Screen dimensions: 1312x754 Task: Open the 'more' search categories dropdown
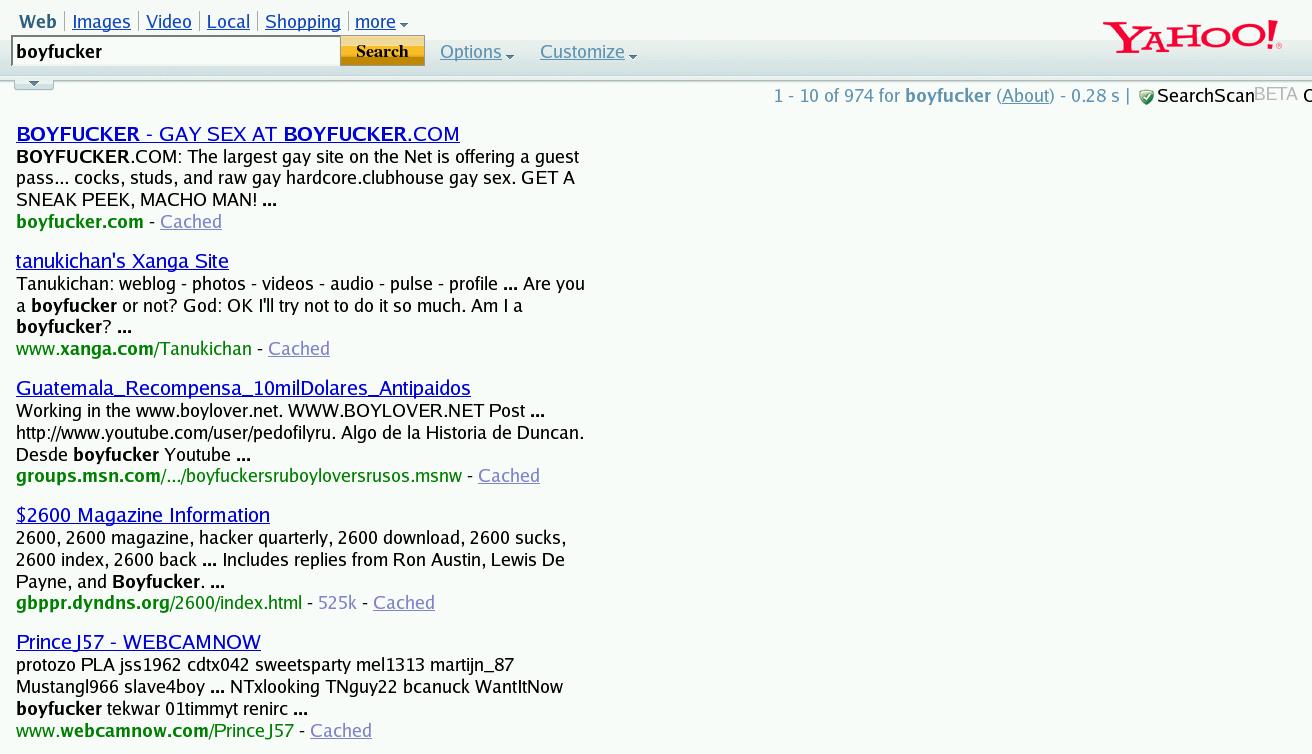click(381, 22)
